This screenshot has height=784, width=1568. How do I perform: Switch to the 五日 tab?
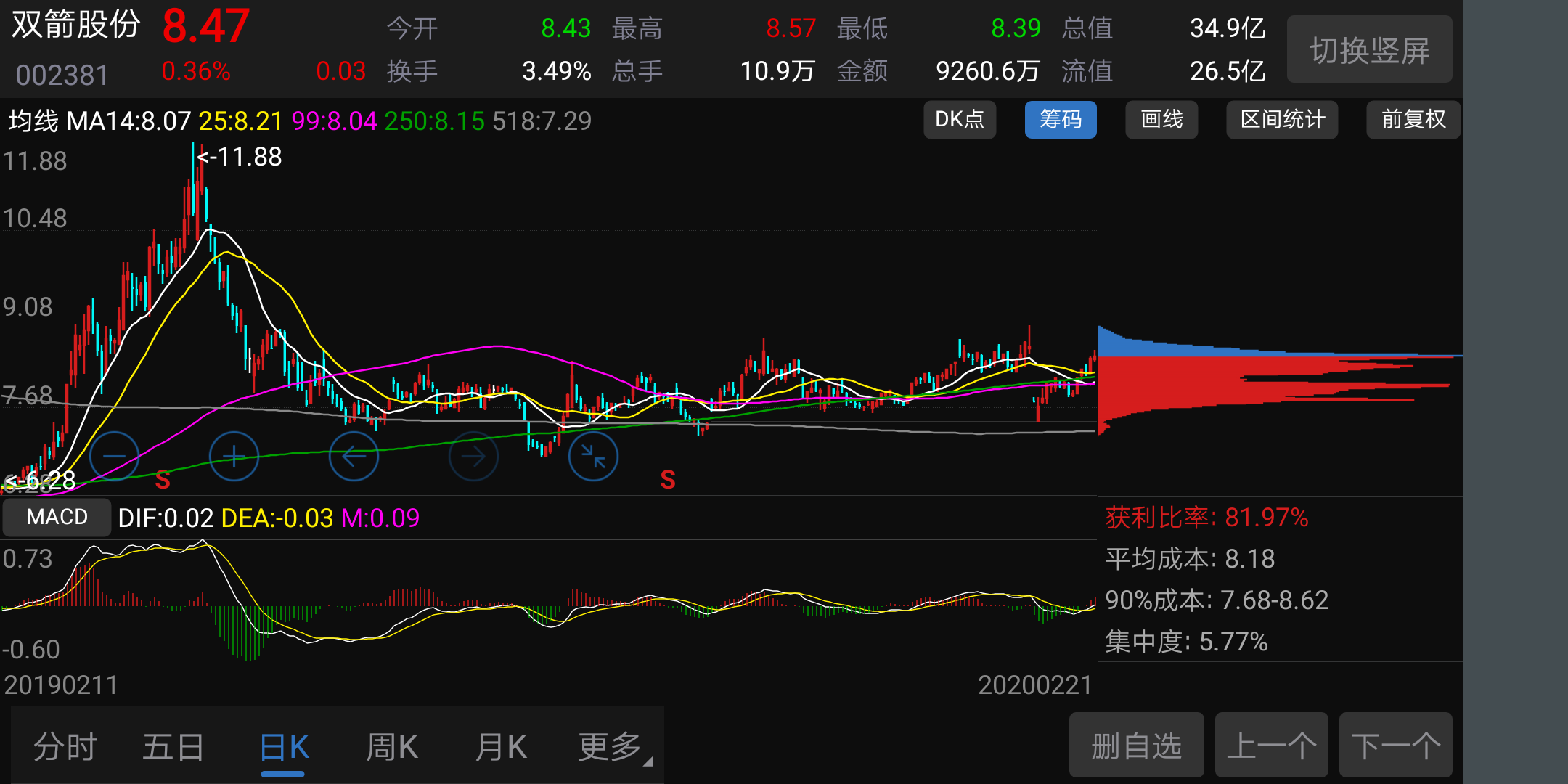[173, 746]
